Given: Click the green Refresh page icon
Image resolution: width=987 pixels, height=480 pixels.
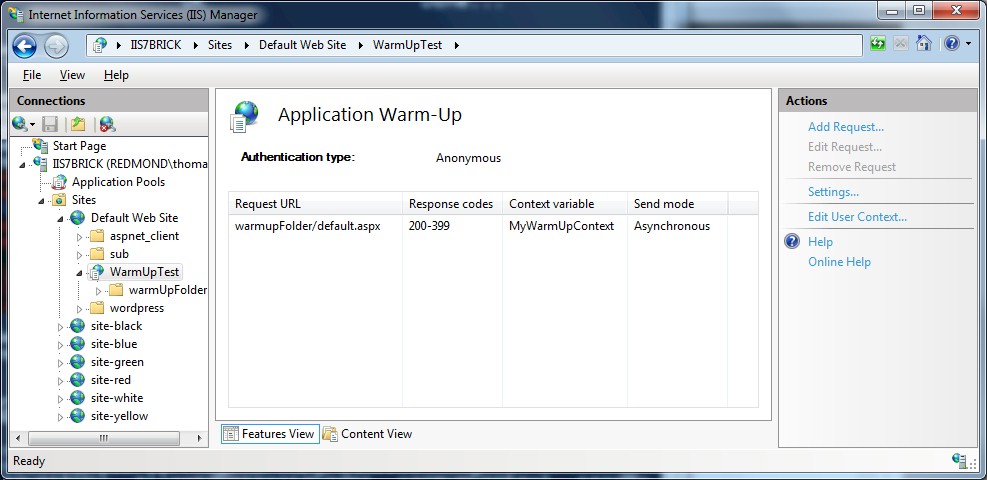Looking at the screenshot, I should (877, 44).
